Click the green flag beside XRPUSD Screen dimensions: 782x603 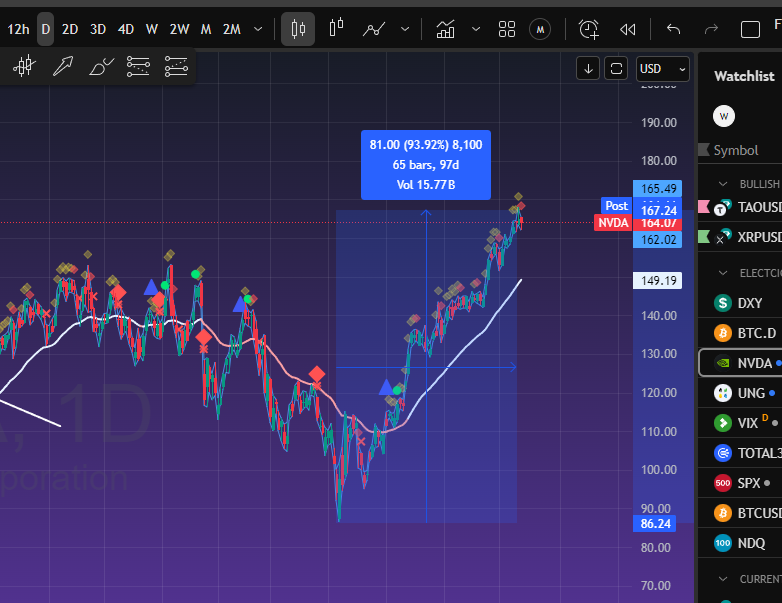704,236
